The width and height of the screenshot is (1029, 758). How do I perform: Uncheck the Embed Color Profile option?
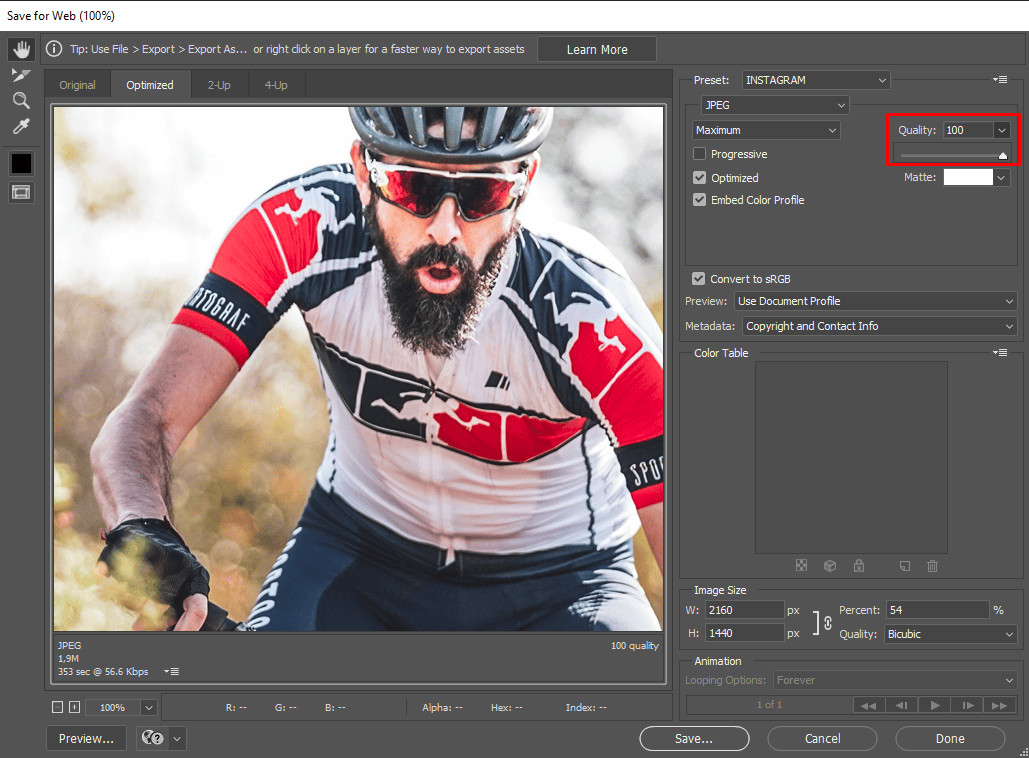click(x=700, y=200)
